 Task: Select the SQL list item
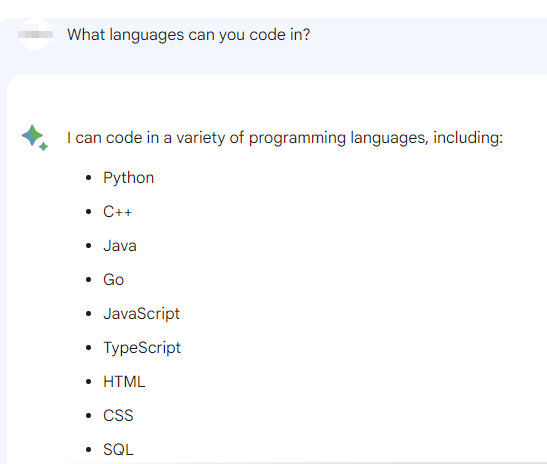pyautogui.click(x=118, y=449)
